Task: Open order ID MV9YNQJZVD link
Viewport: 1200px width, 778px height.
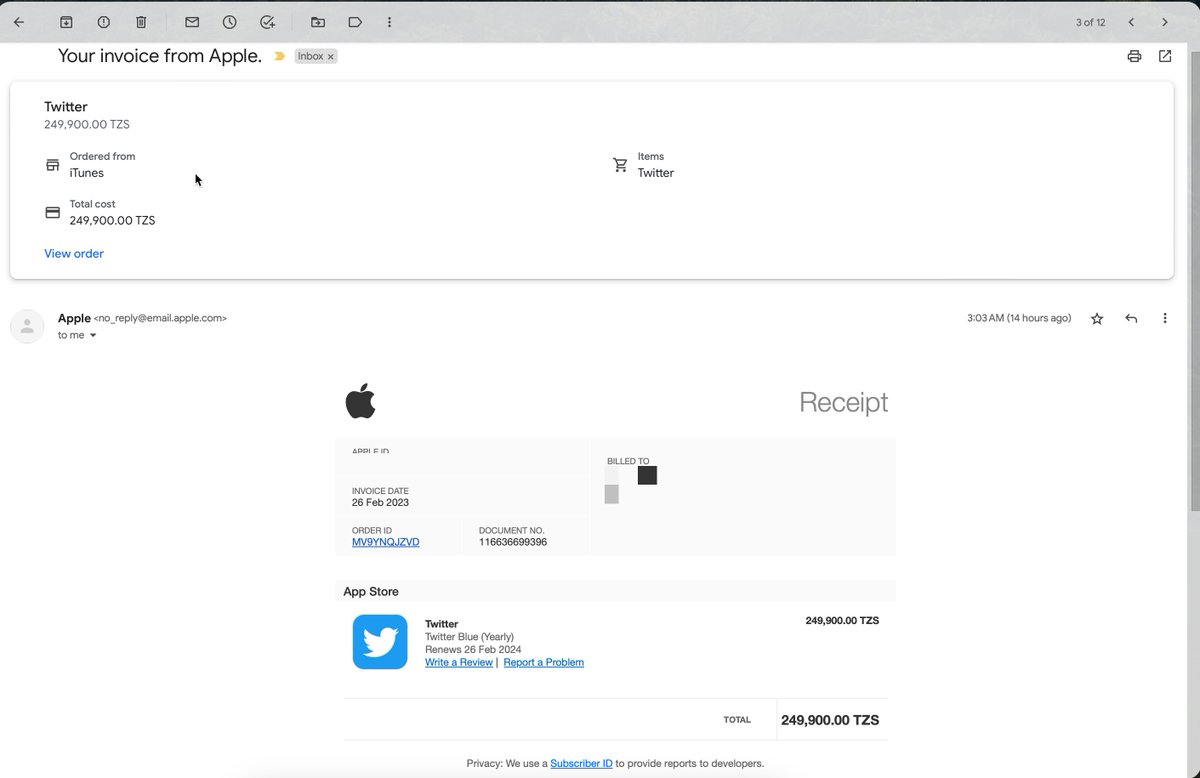Action: point(386,542)
